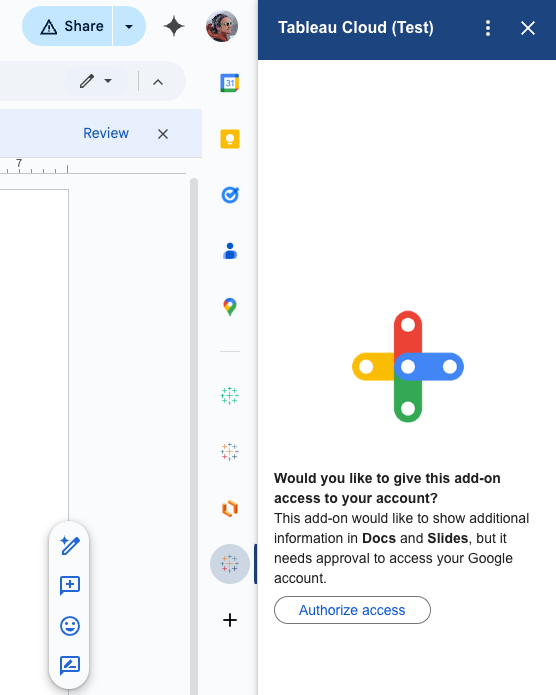Screen dimensions: 556x695
Task: Open Google Tasks side panel icon
Action: (x=230, y=195)
